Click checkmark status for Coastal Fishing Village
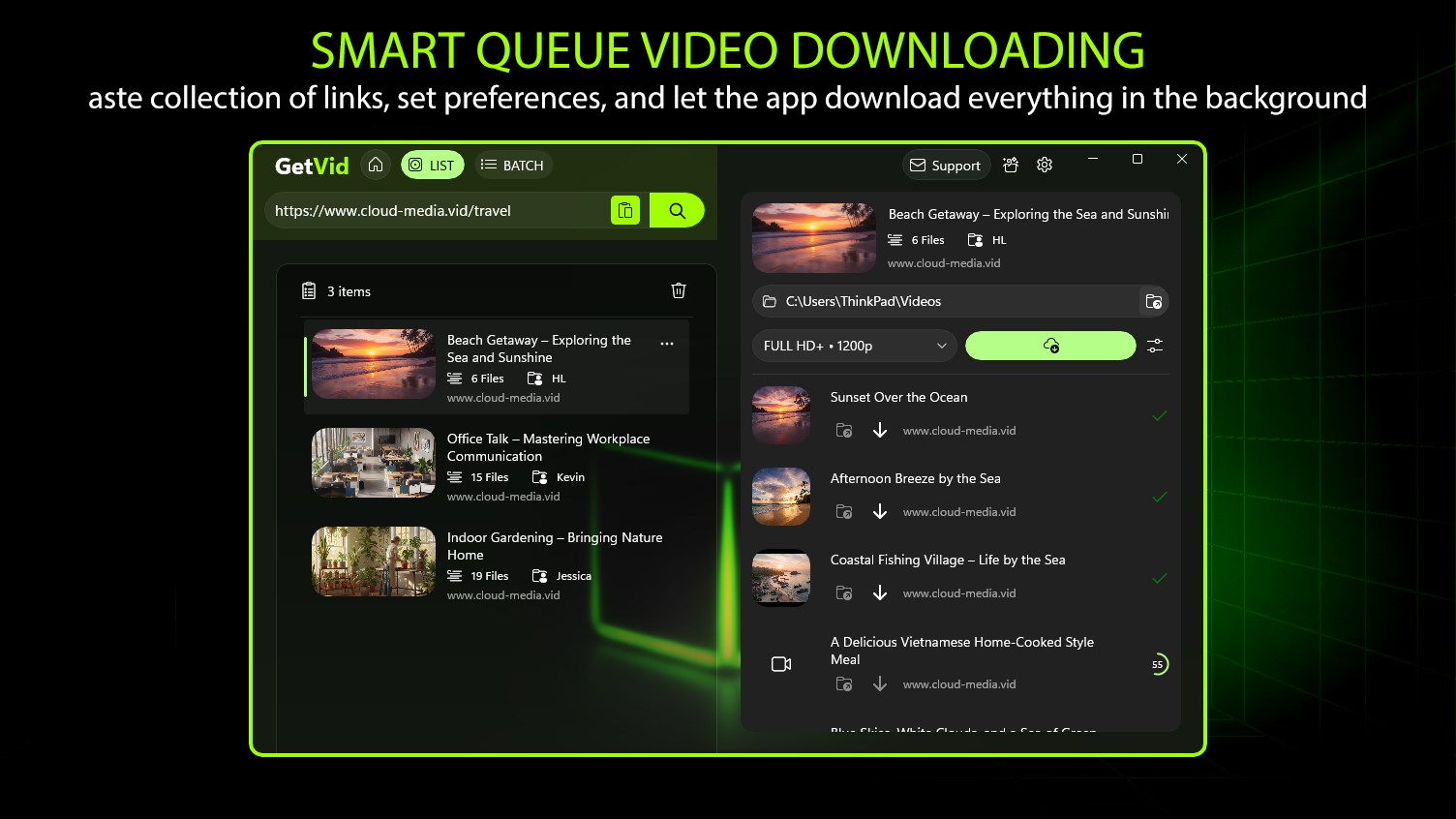This screenshot has height=819, width=1456. 1159,578
